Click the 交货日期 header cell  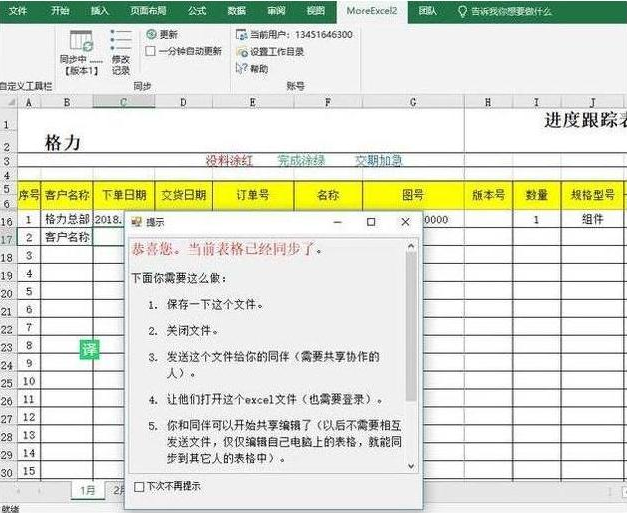(x=184, y=195)
